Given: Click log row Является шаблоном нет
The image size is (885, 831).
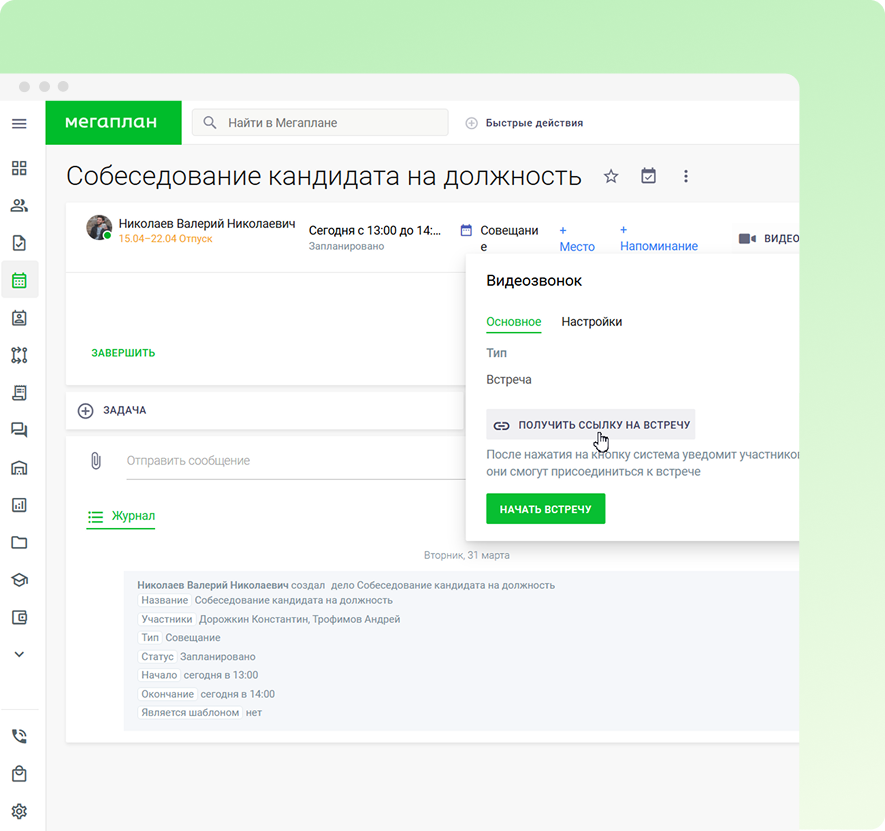Looking at the screenshot, I should 200,713.
